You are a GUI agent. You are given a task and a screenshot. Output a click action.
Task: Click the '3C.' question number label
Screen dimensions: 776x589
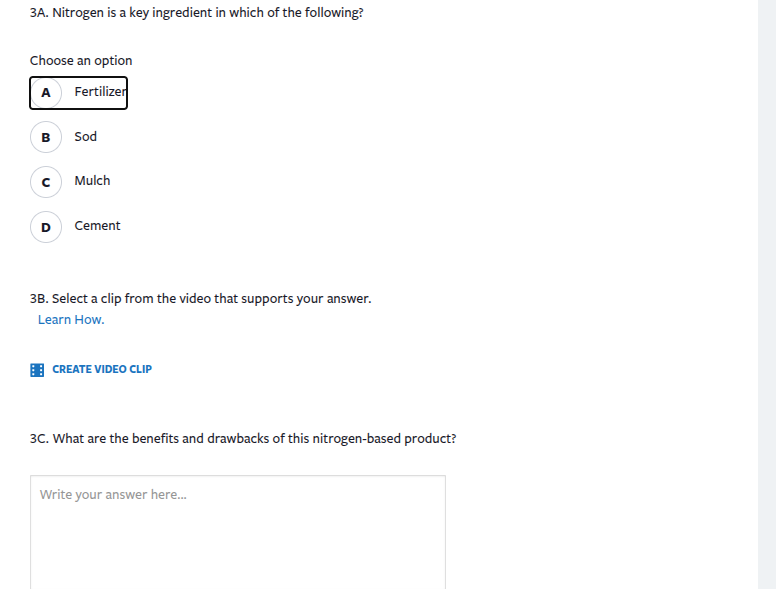coord(39,438)
